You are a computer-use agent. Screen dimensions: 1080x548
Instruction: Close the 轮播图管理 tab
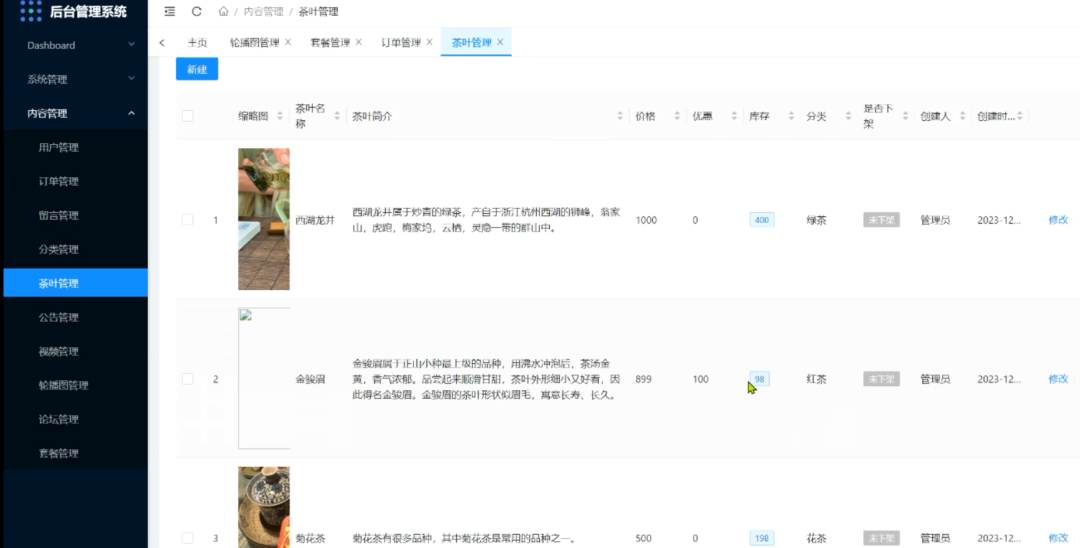[x=288, y=42]
